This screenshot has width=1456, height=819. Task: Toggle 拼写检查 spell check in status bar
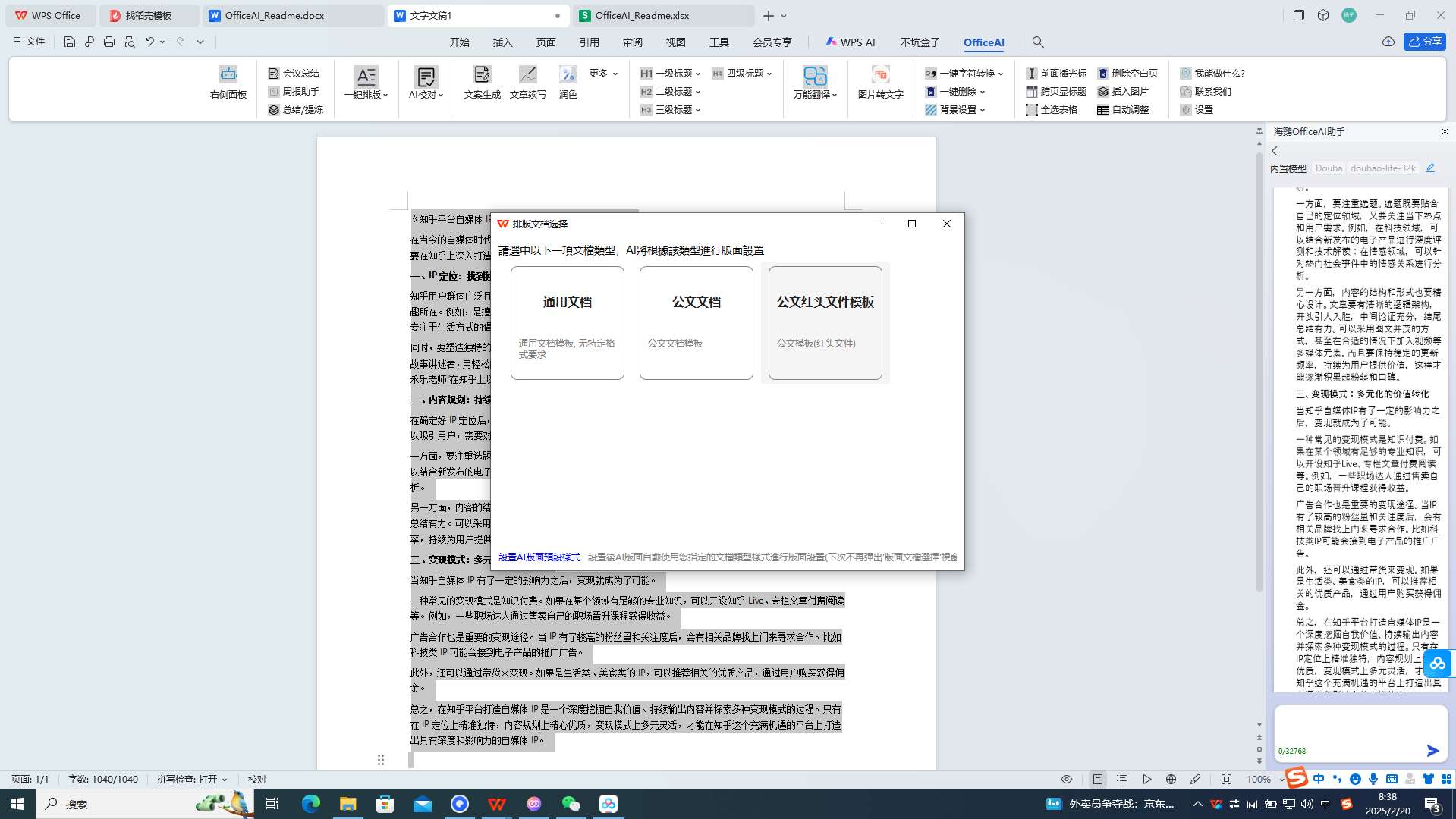191,780
